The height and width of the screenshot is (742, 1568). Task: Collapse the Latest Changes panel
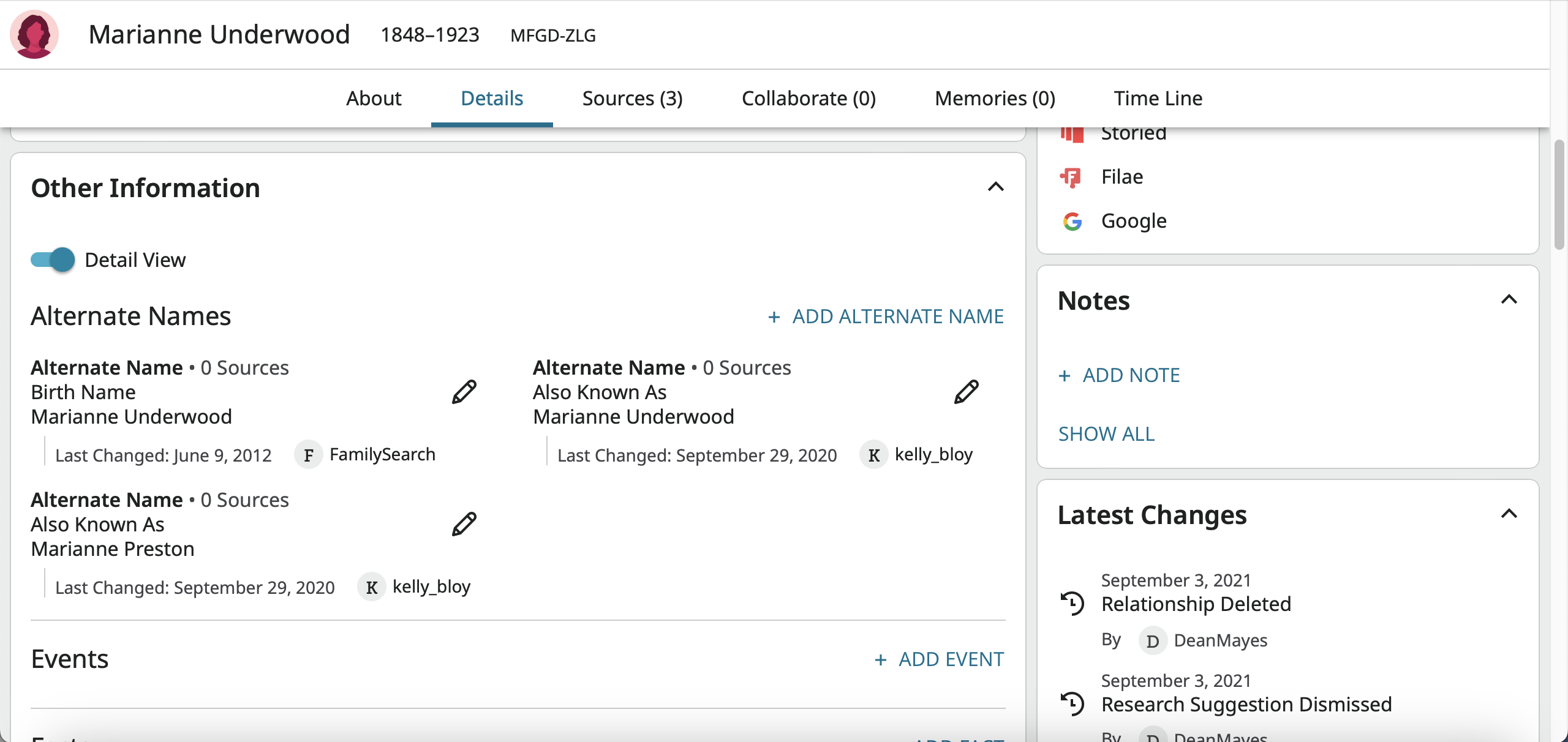coord(1509,514)
